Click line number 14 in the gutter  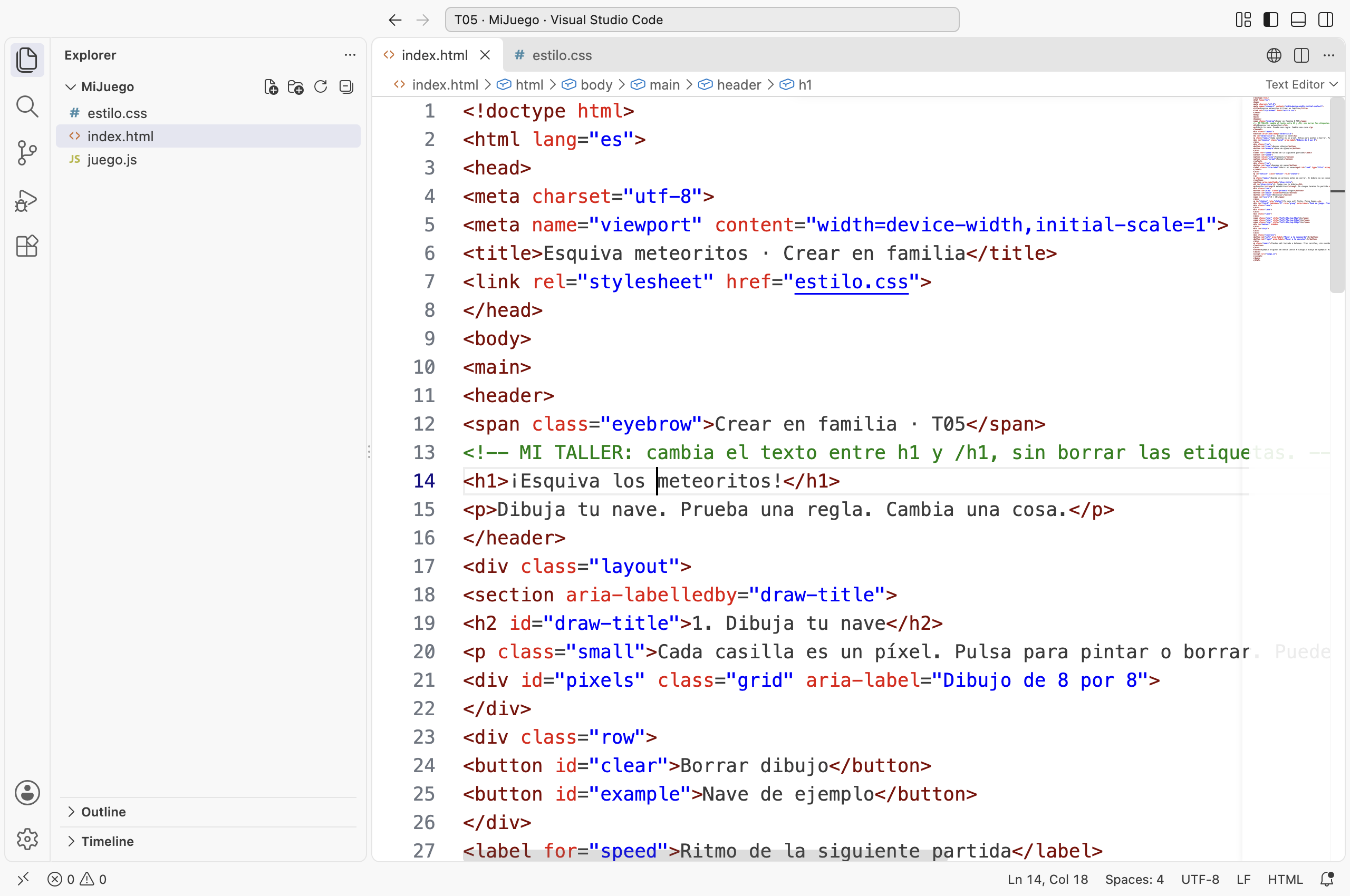423,481
